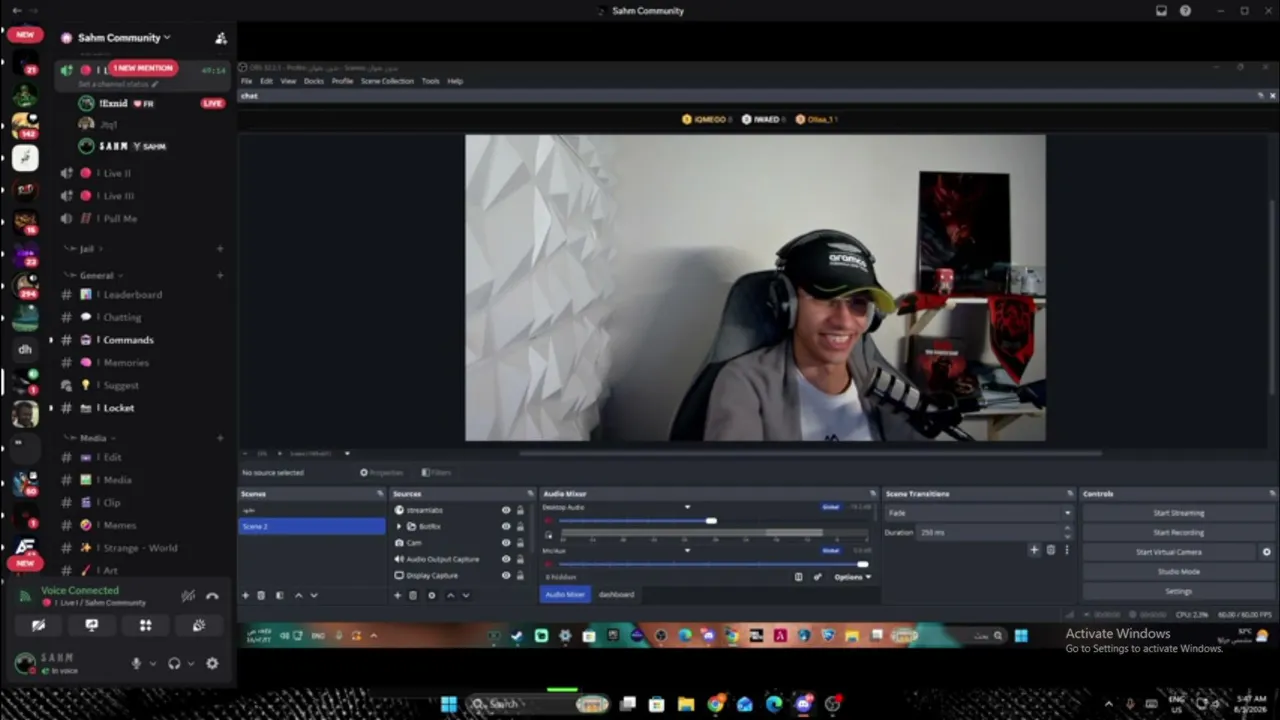This screenshot has width=1280, height=720.
Task: Open Discord help icon in title bar
Action: [x=1185, y=11]
